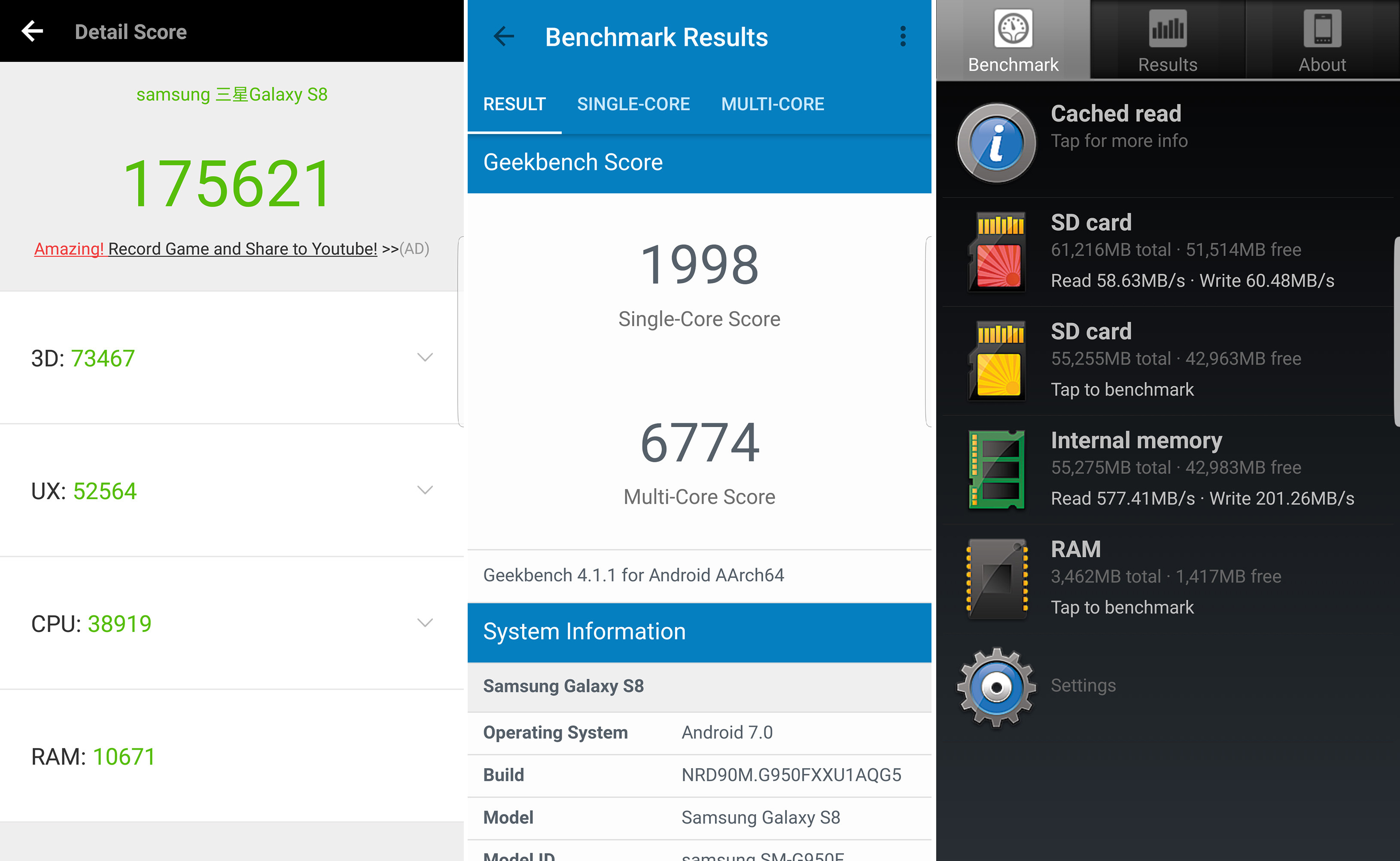Tap the About phone icon
Image resolution: width=1400 pixels, height=861 pixels.
tap(1322, 28)
